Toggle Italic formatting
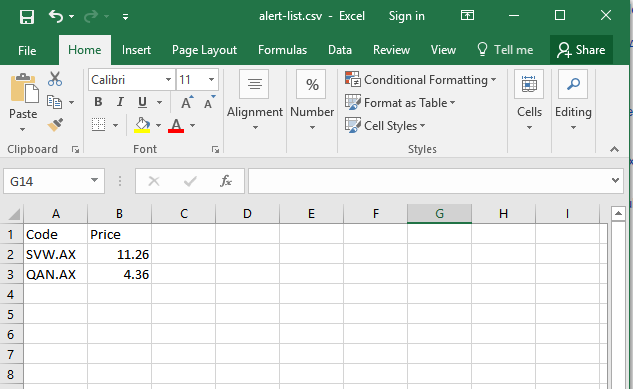Viewport: 633px width, 389px height. coord(120,102)
